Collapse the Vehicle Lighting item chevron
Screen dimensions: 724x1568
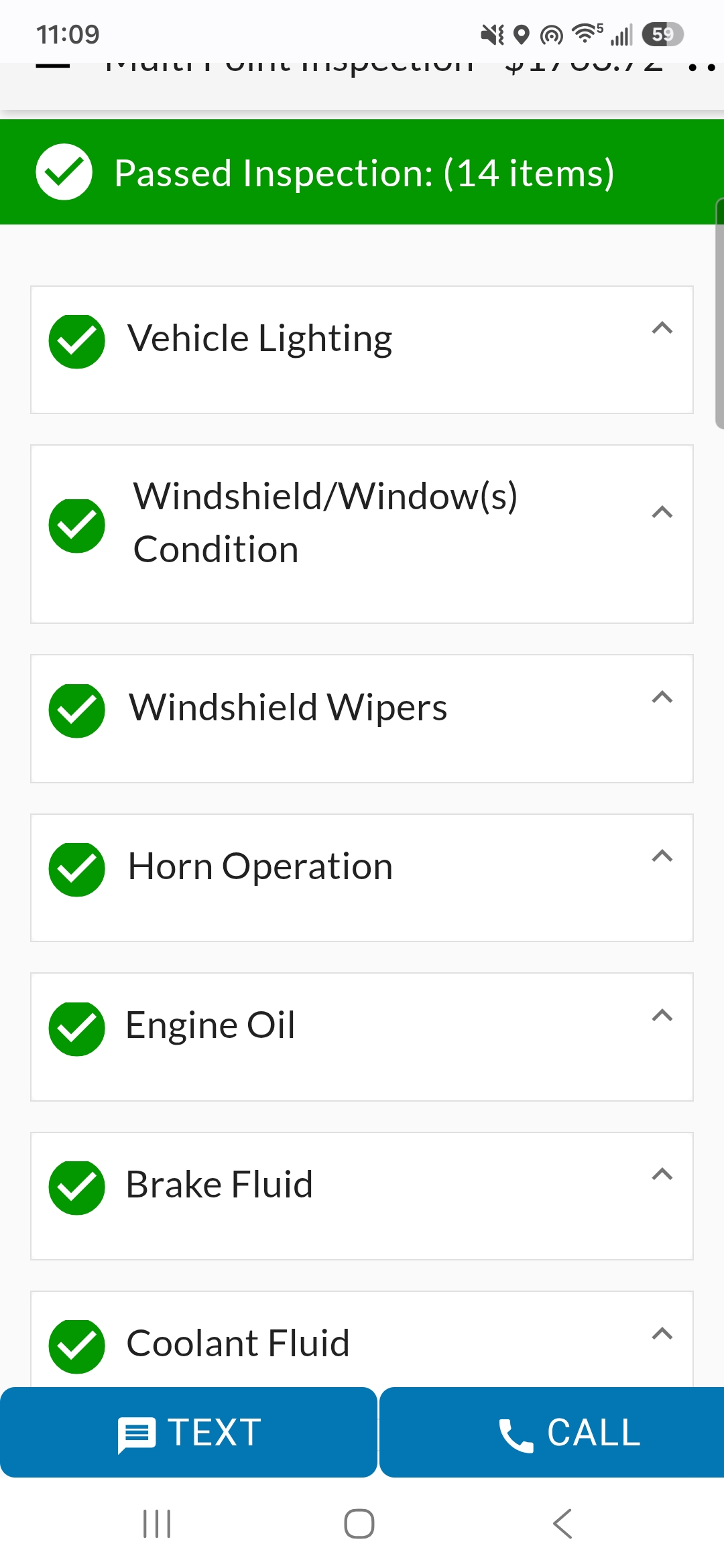pyautogui.click(x=662, y=328)
